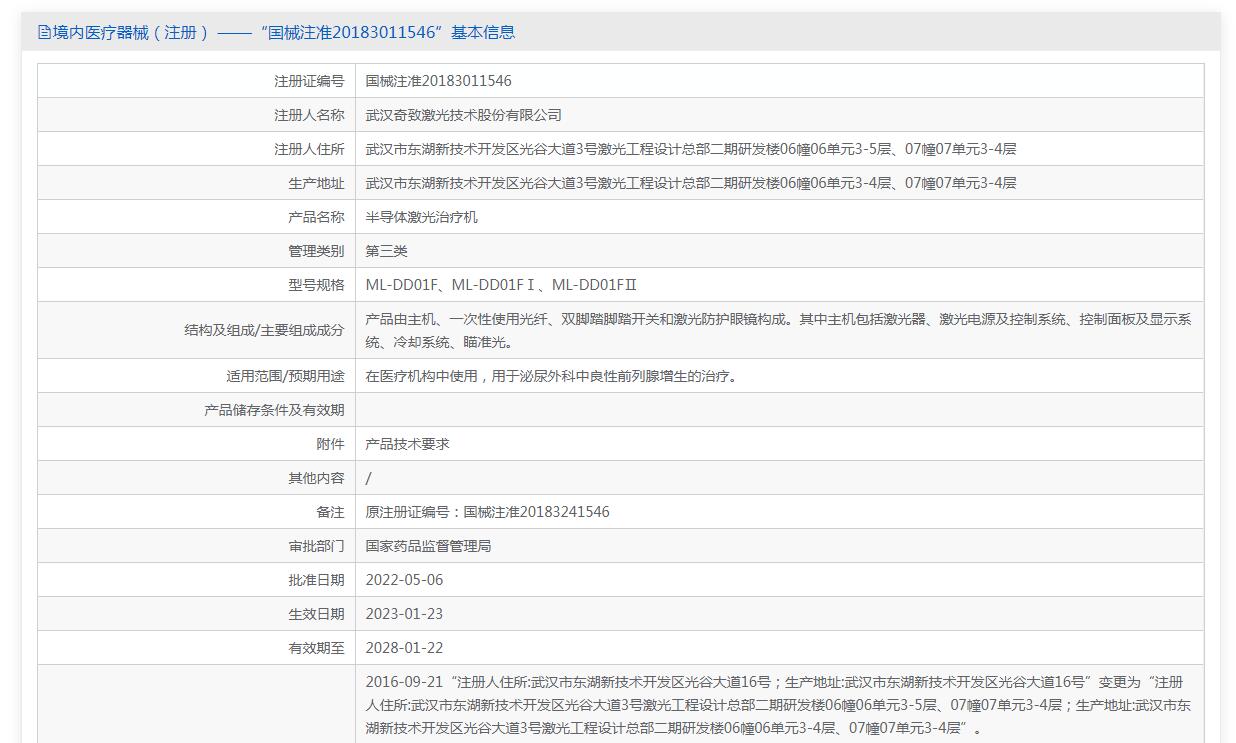Click the approving department 国家药品监督管理局
This screenshot has height=743, width=1236.
coord(428,546)
